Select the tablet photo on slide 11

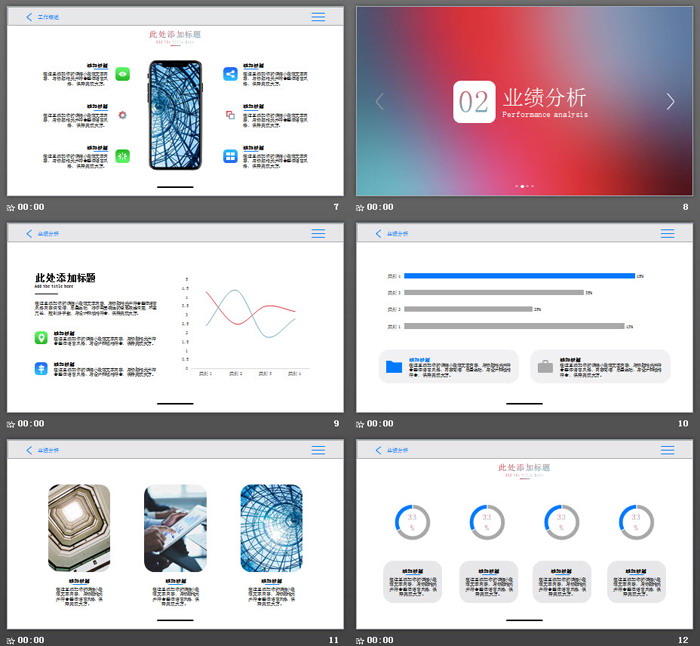pyautogui.click(x=175, y=528)
